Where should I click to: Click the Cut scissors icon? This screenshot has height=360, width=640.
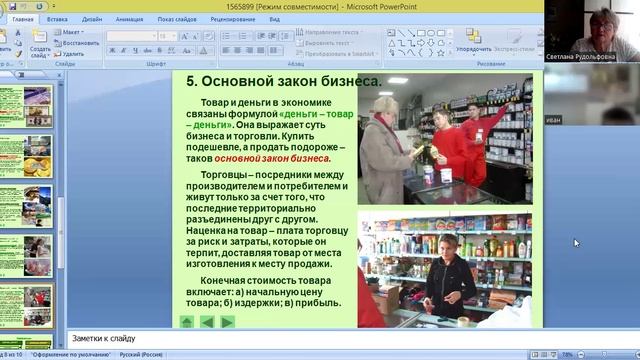pyautogui.click(x=18, y=33)
